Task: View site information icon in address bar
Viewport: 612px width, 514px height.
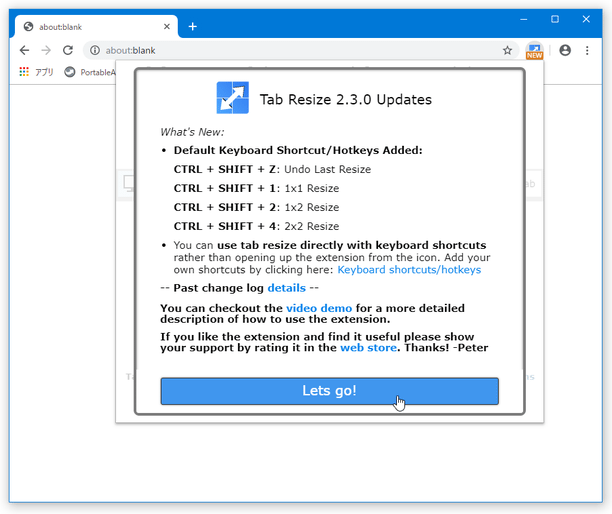Action: pos(95,50)
